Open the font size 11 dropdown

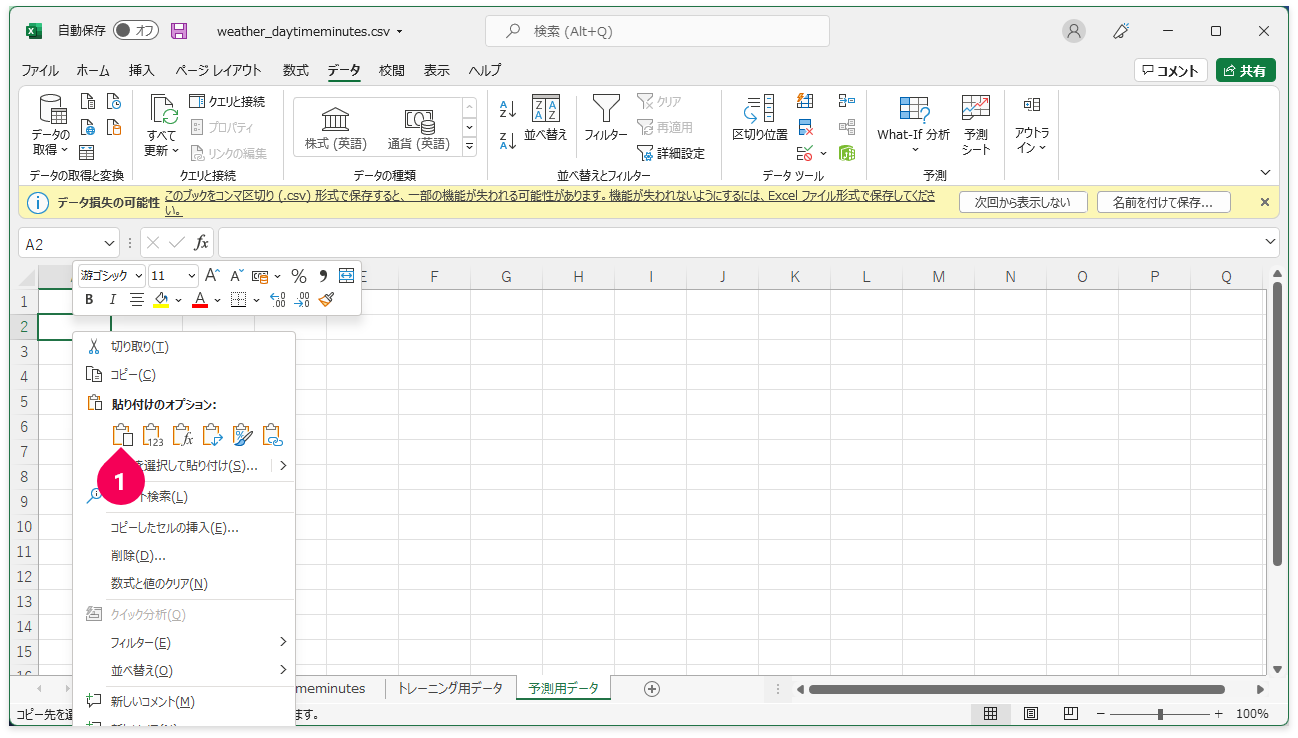[x=191, y=275]
